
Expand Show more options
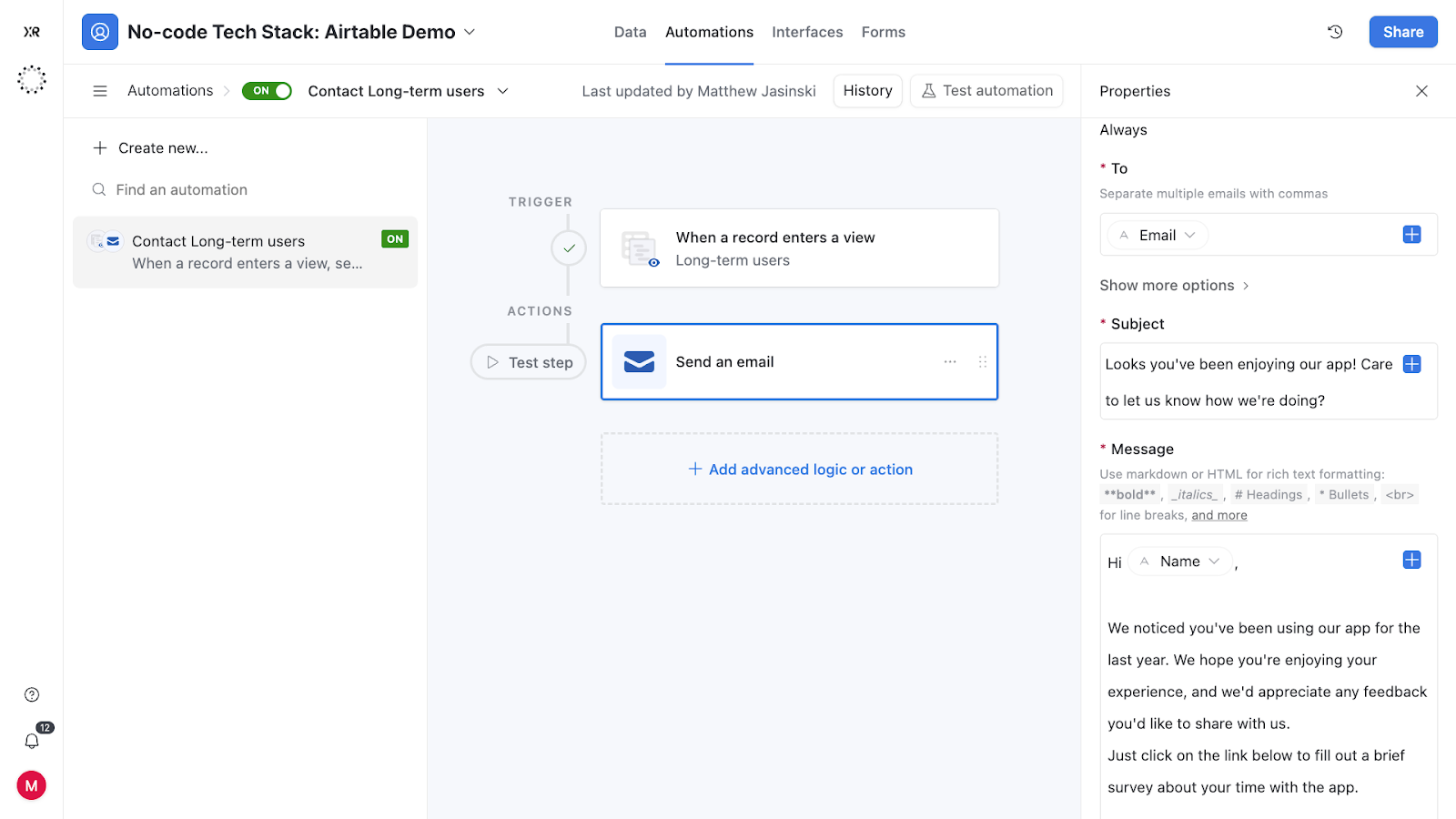(x=1175, y=286)
